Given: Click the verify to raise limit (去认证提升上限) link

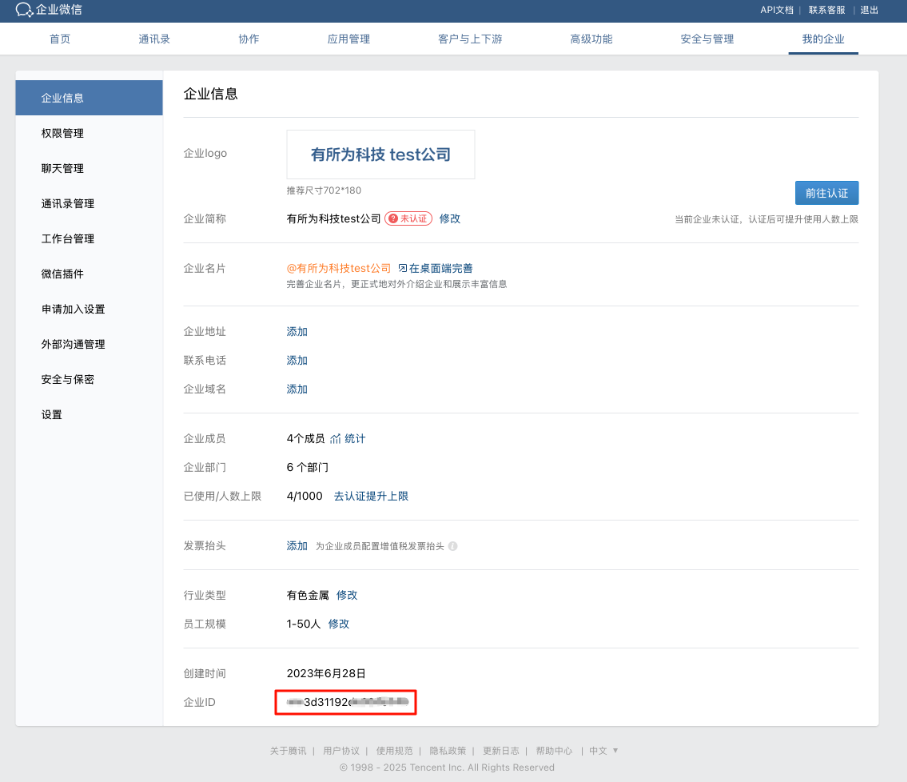Looking at the screenshot, I should coord(371,496).
